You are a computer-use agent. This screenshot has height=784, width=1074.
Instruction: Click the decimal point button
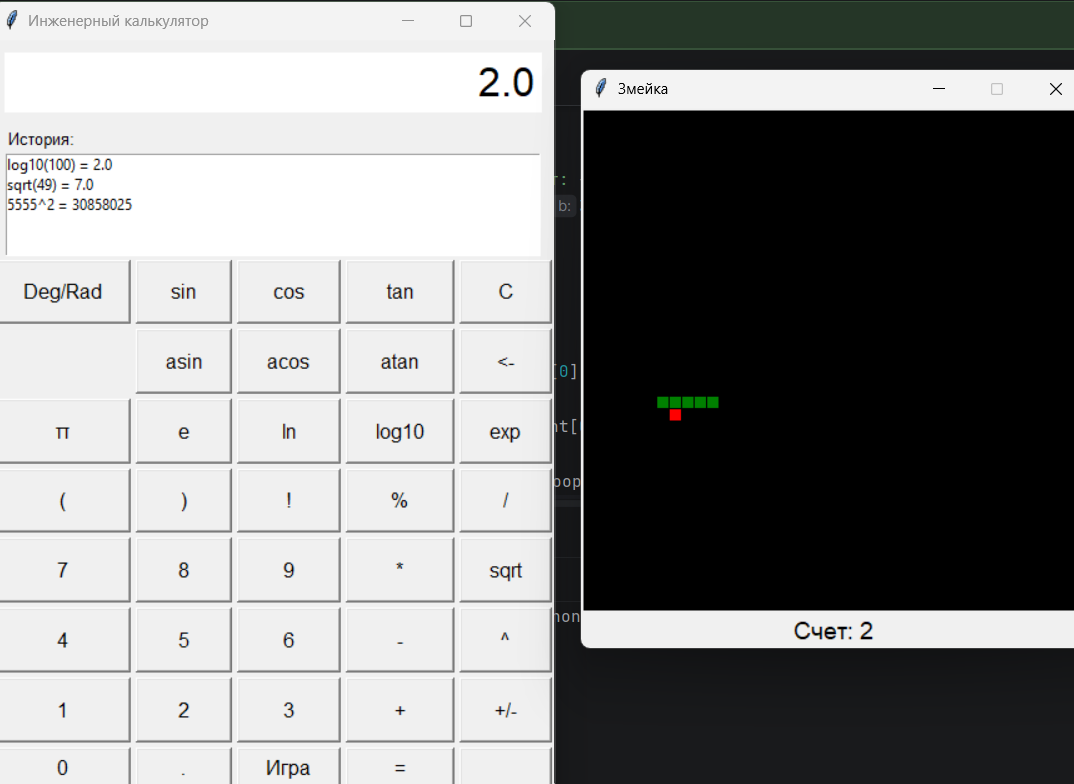click(x=184, y=767)
